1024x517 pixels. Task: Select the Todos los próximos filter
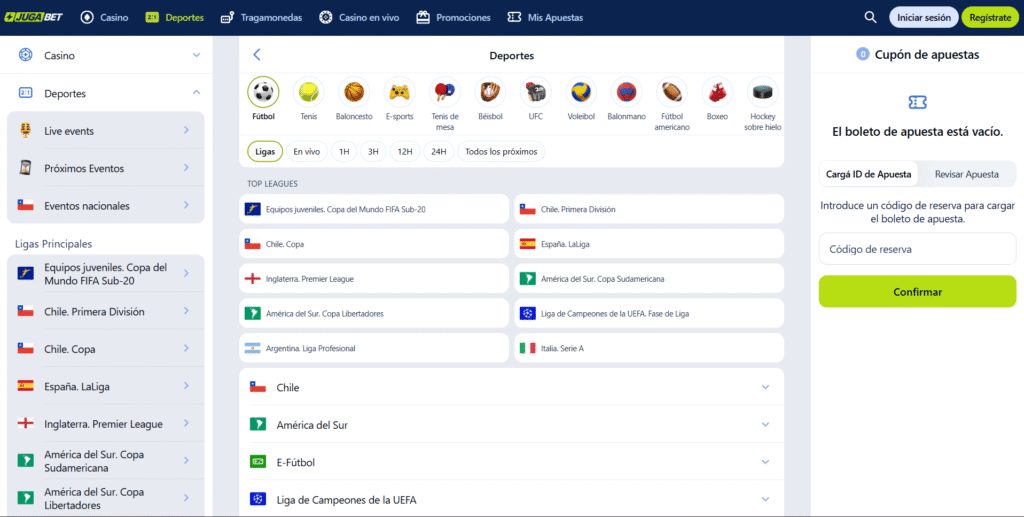[501, 151]
